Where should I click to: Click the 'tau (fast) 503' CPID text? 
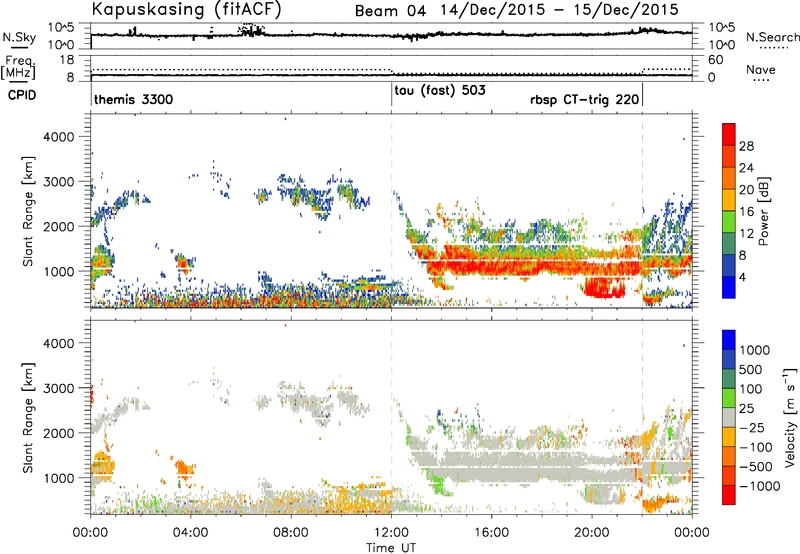(440, 91)
